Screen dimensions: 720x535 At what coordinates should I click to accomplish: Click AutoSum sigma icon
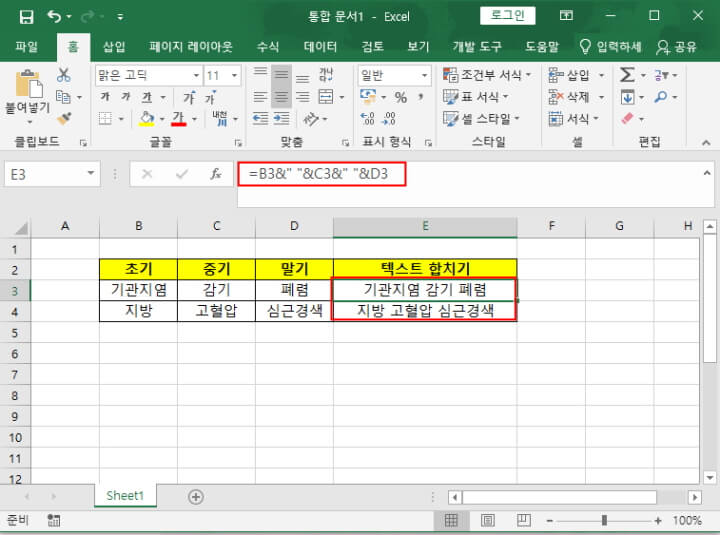(x=627, y=74)
